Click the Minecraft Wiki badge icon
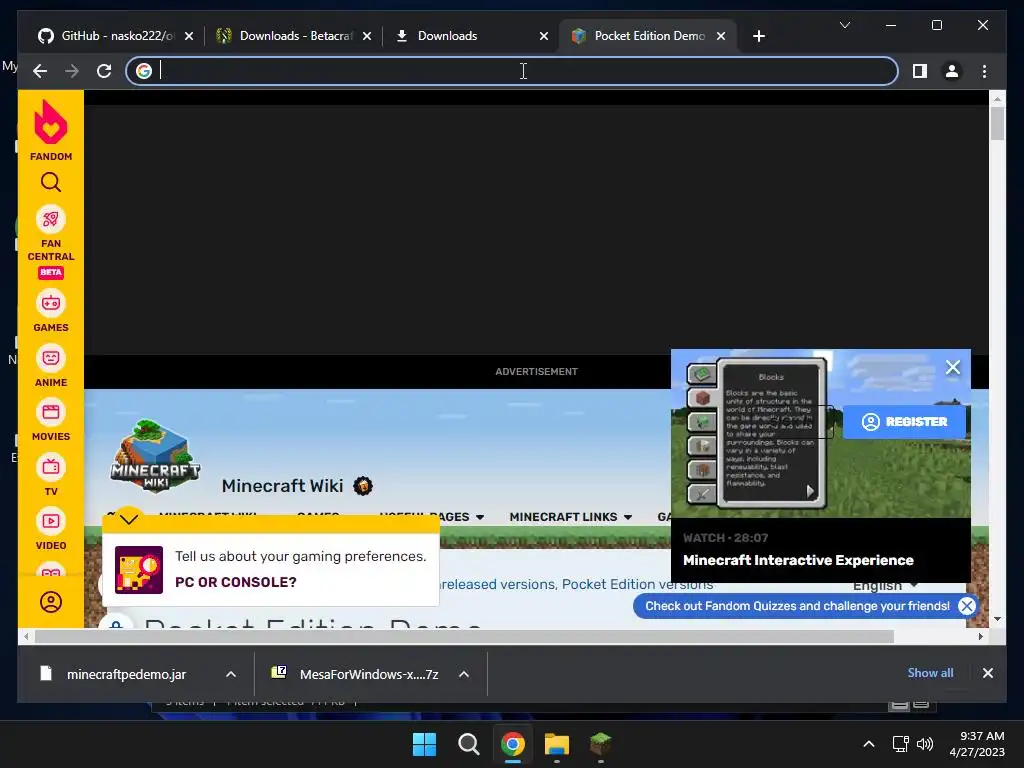The height and width of the screenshot is (768, 1024). [363, 486]
